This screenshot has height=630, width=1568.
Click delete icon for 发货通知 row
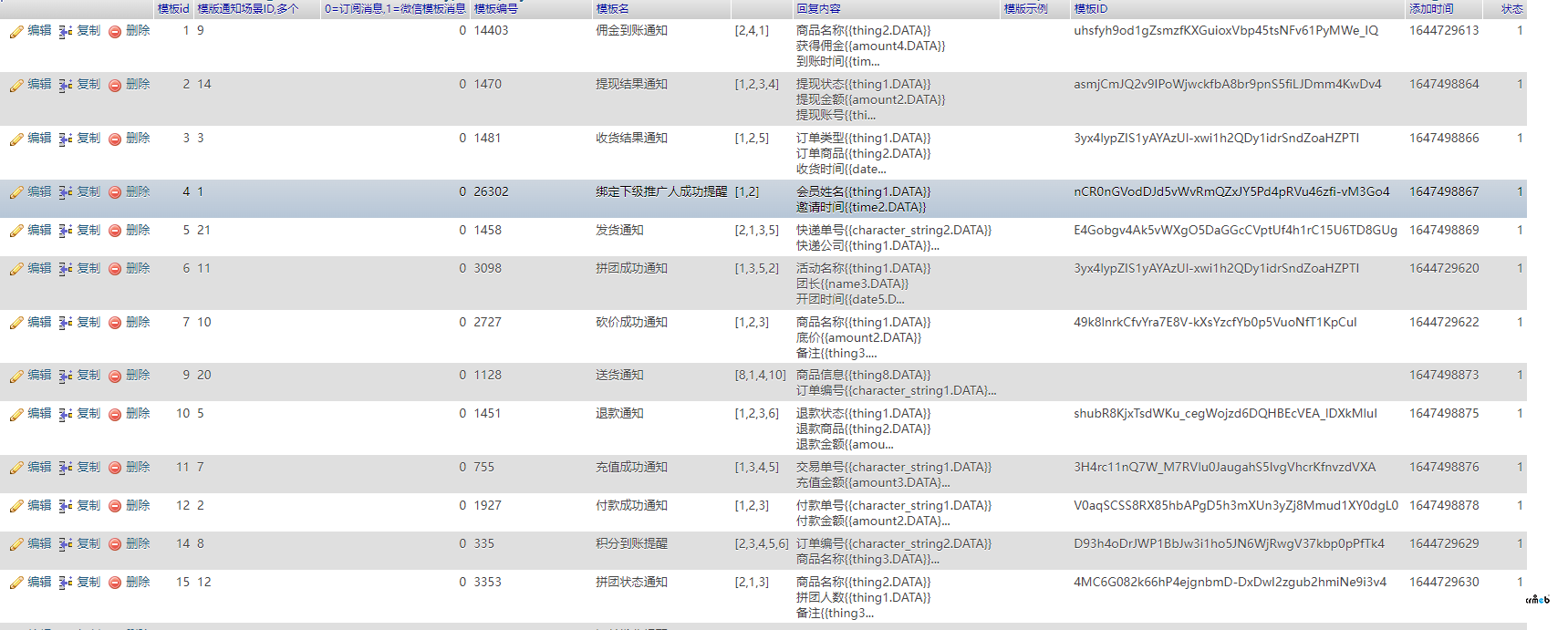click(x=115, y=232)
